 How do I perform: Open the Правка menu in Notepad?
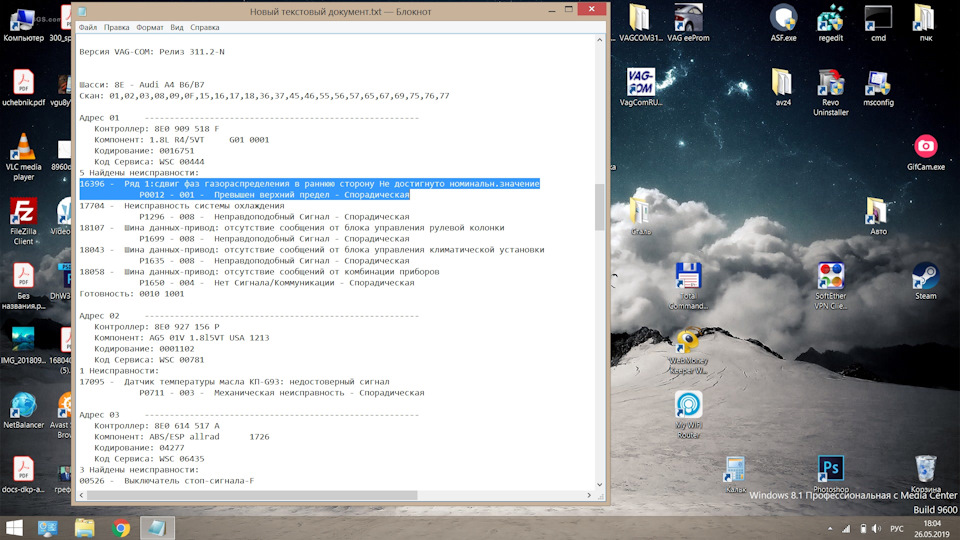click(116, 27)
